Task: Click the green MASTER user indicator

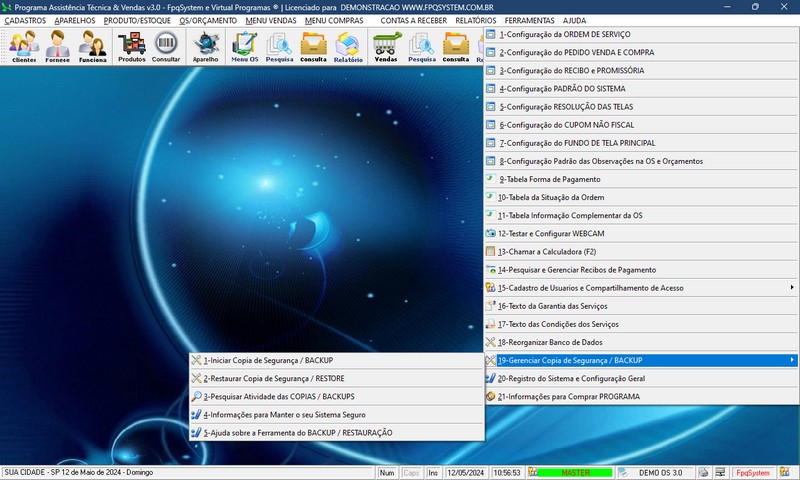Action: point(576,472)
